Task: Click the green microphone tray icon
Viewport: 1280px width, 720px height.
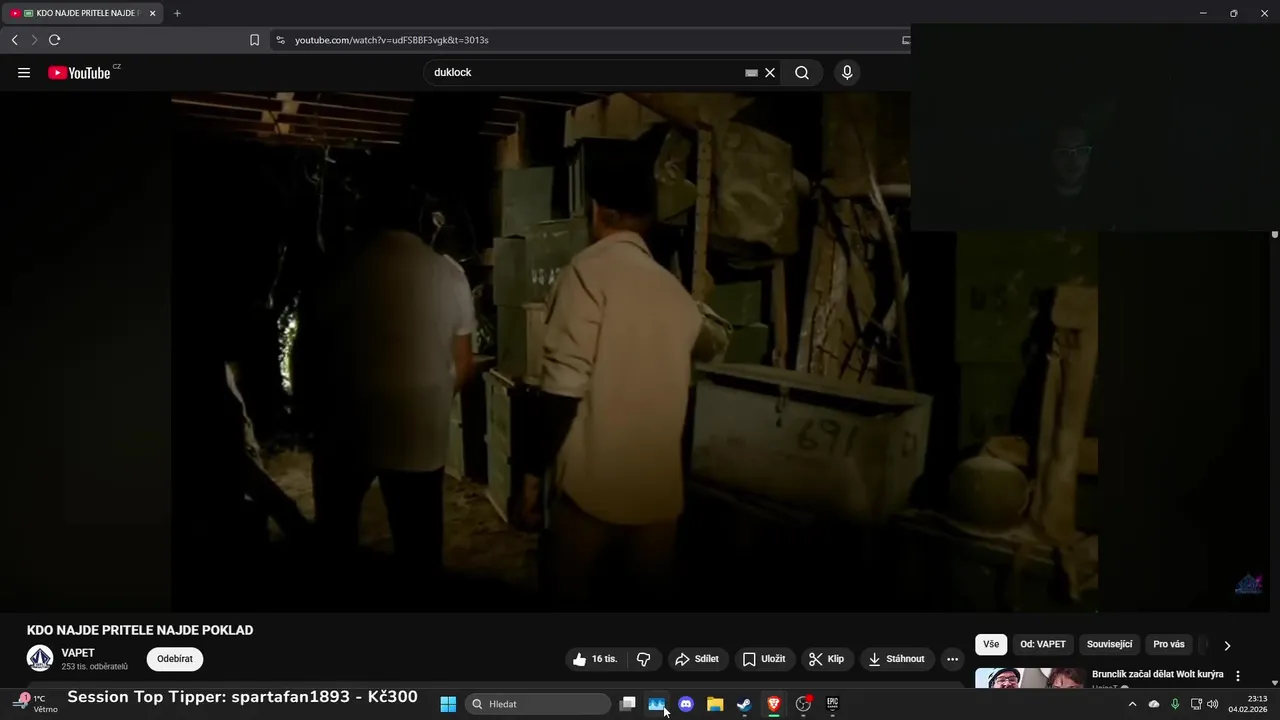Action: 1175,704
